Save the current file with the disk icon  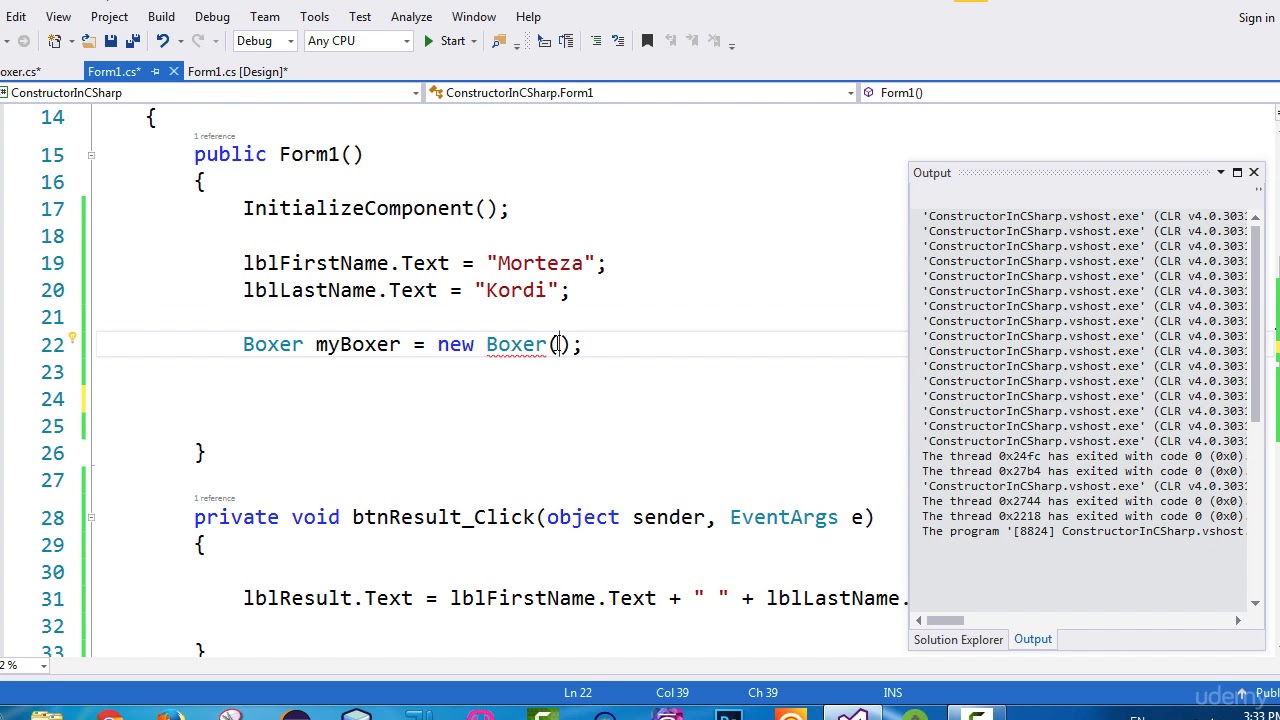[x=110, y=41]
